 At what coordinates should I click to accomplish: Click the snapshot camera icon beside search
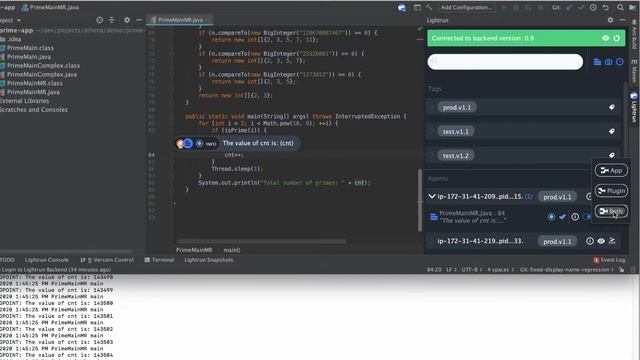tap(609, 62)
